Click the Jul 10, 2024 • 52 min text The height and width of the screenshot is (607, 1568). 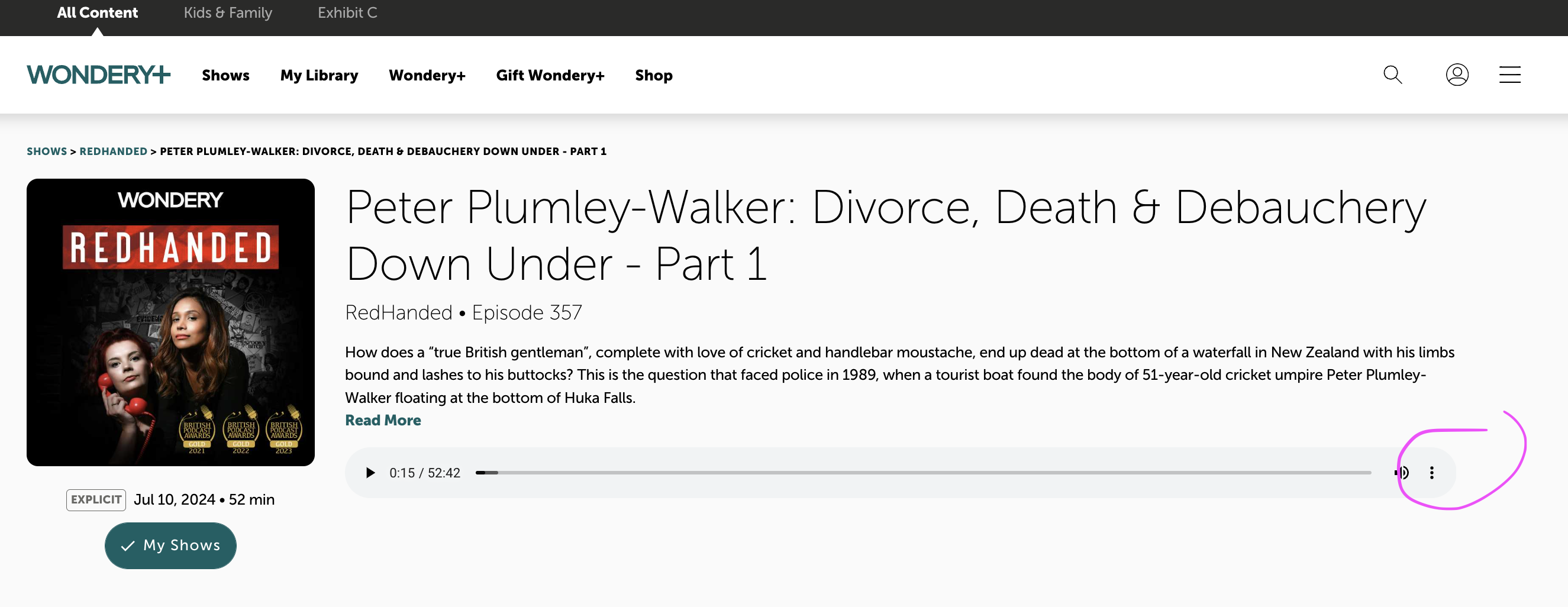click(x=204, y=501)
